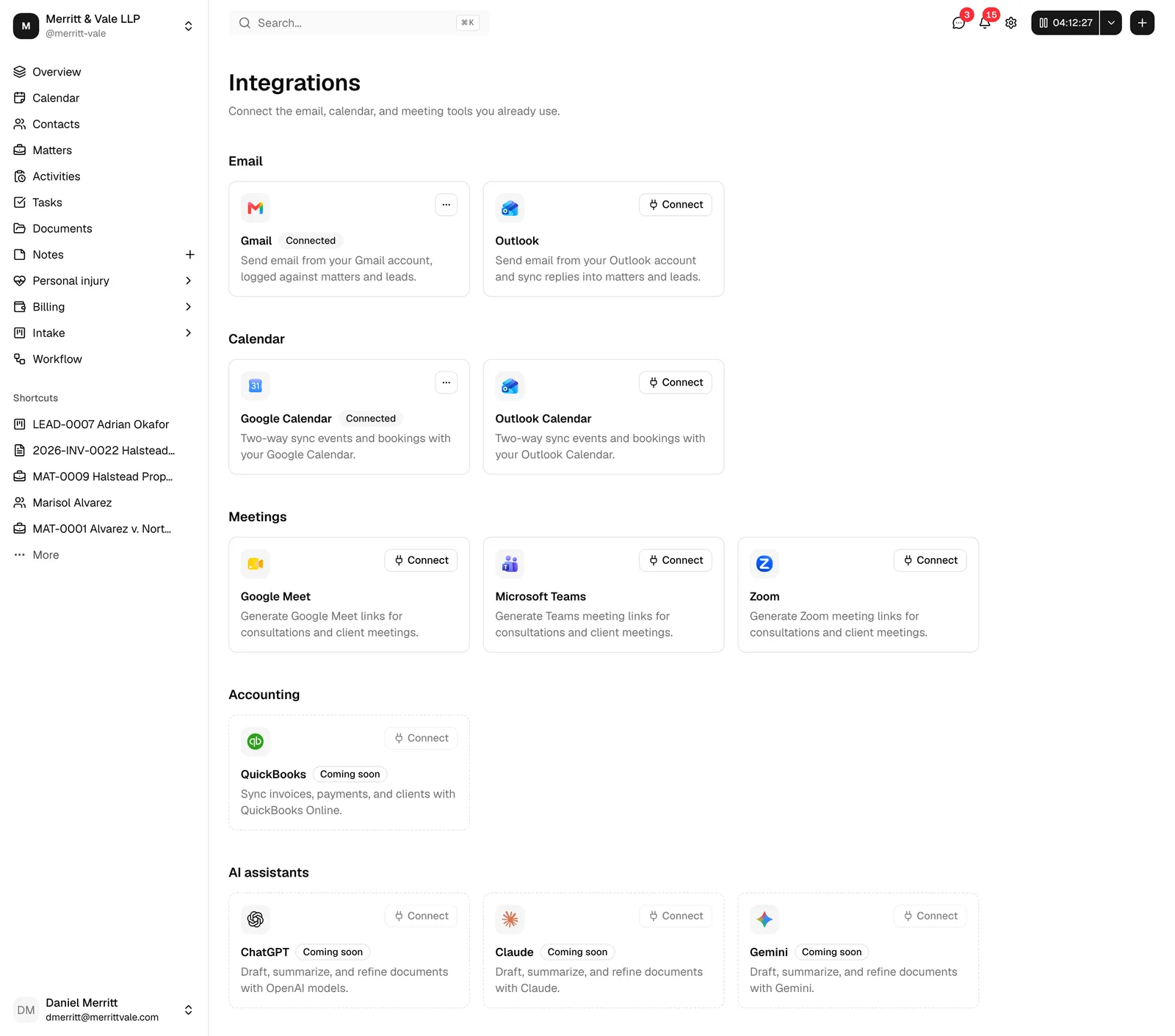
Task: Click the Gemini Connect button
Action: pos(930,916)
